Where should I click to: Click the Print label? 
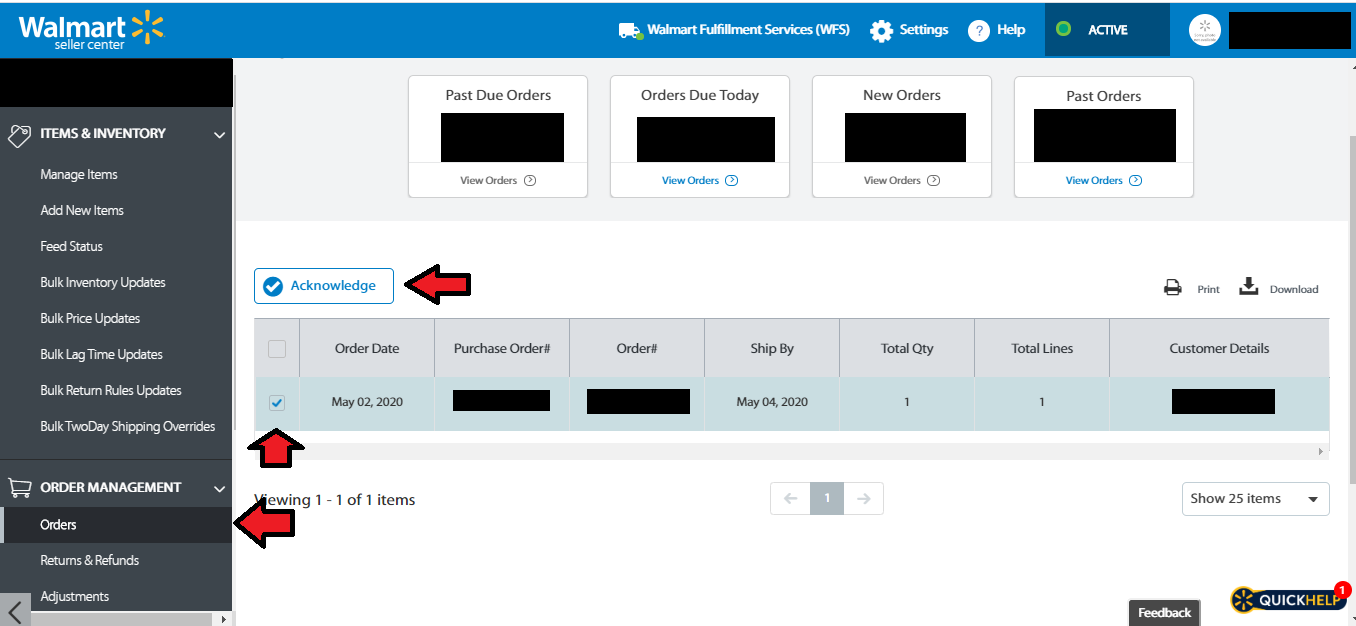click(x=1208, y=289)
